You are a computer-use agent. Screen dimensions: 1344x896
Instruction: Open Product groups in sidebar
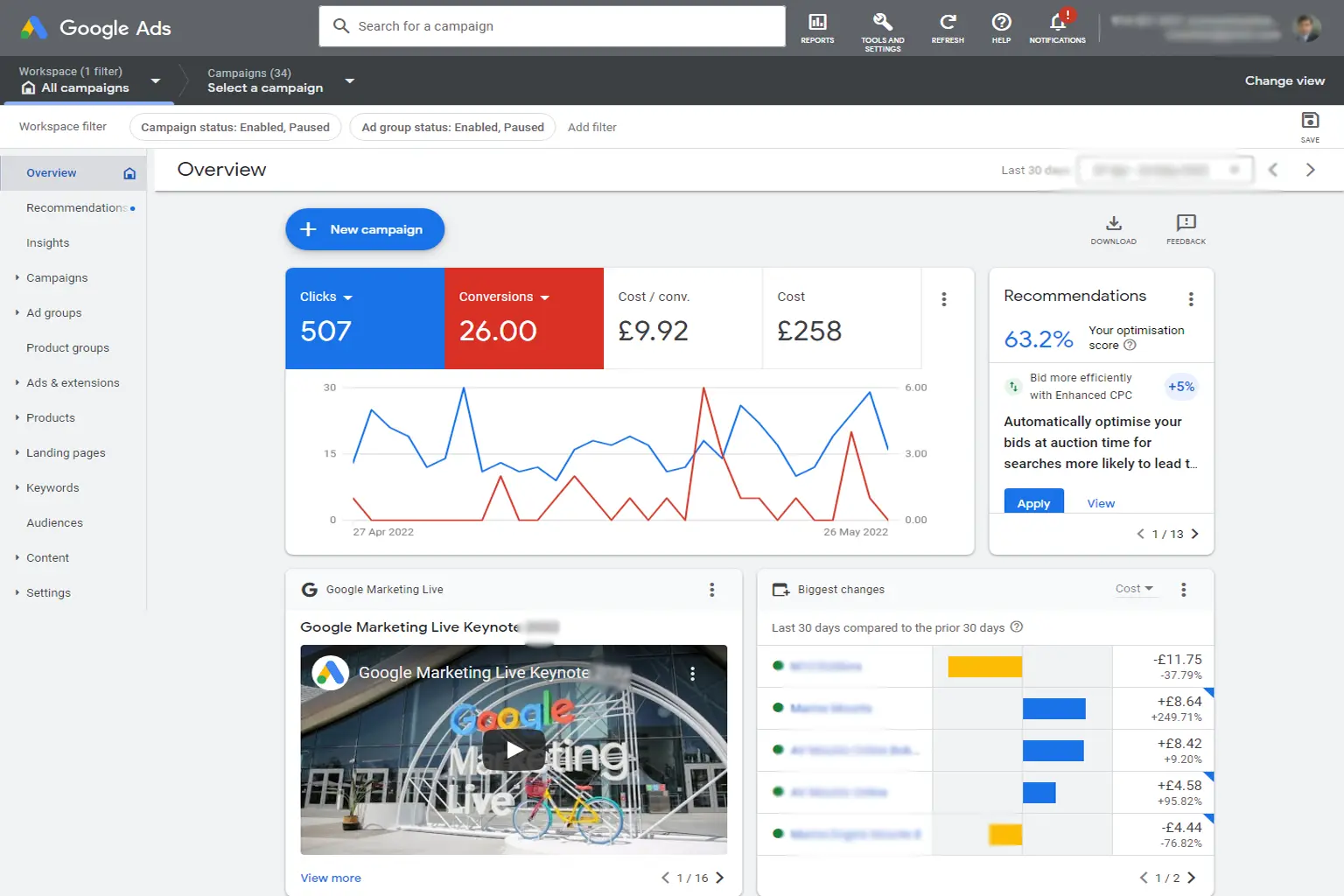pyautogui.click(x=68, y=348)
